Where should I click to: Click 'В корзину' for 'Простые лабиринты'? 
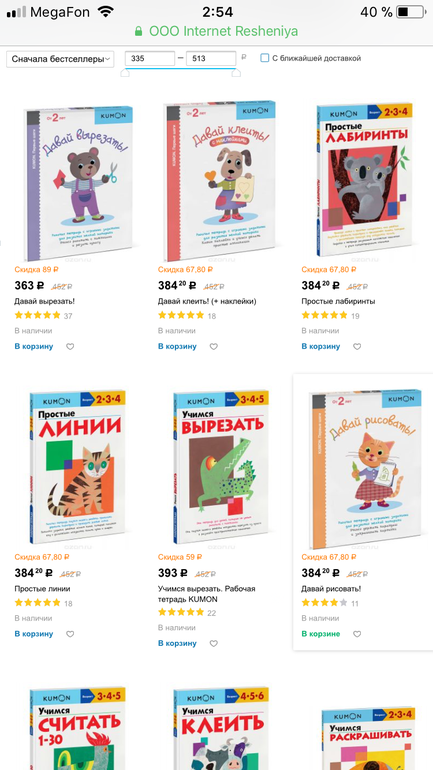click(x=321, y=347)
